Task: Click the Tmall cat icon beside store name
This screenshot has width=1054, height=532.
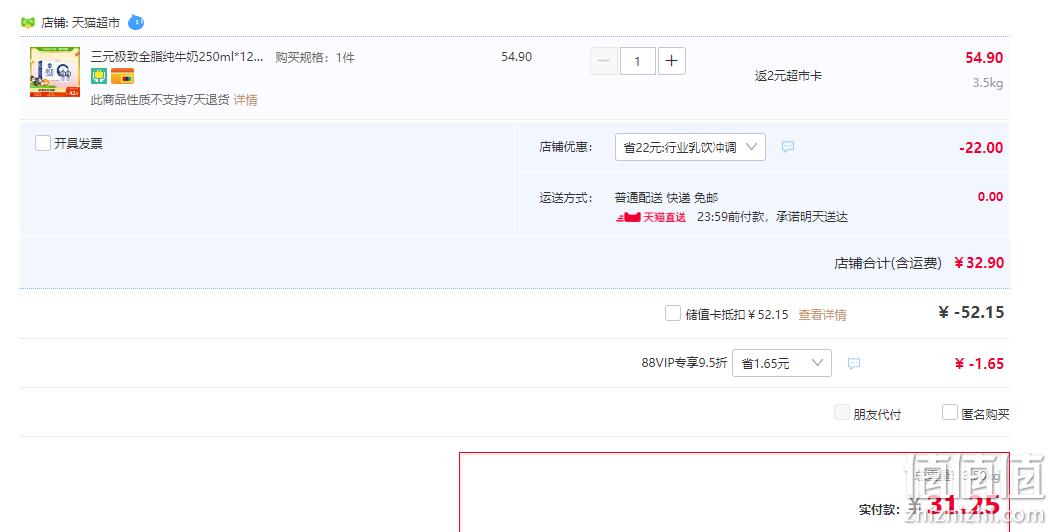Action: coord(28,22)
